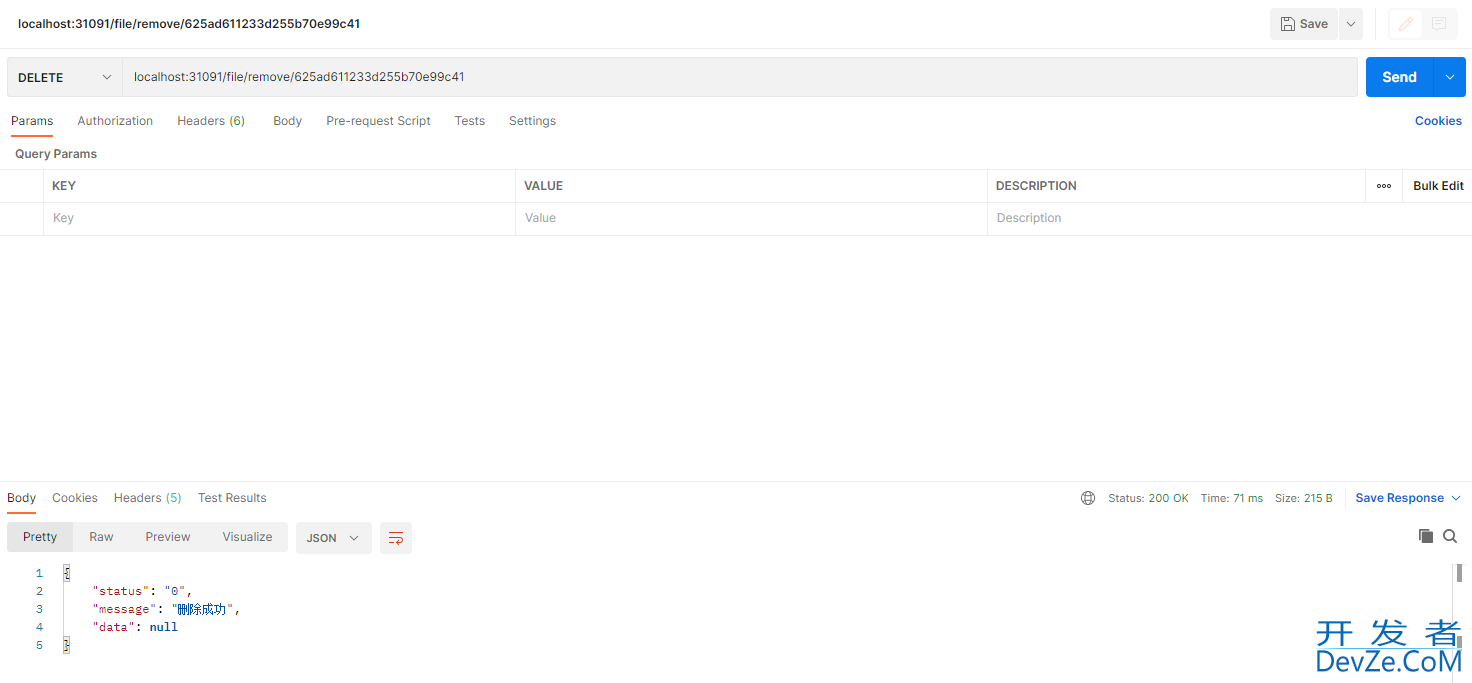
Task: Open the response Cookies tab
Action: 75,498
